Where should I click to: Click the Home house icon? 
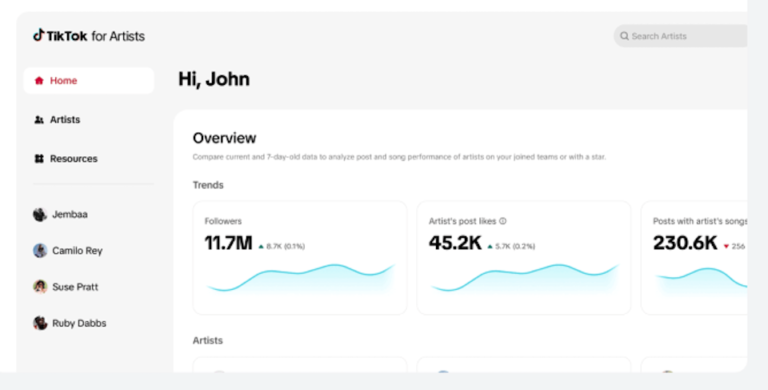[x=39, y=81]
